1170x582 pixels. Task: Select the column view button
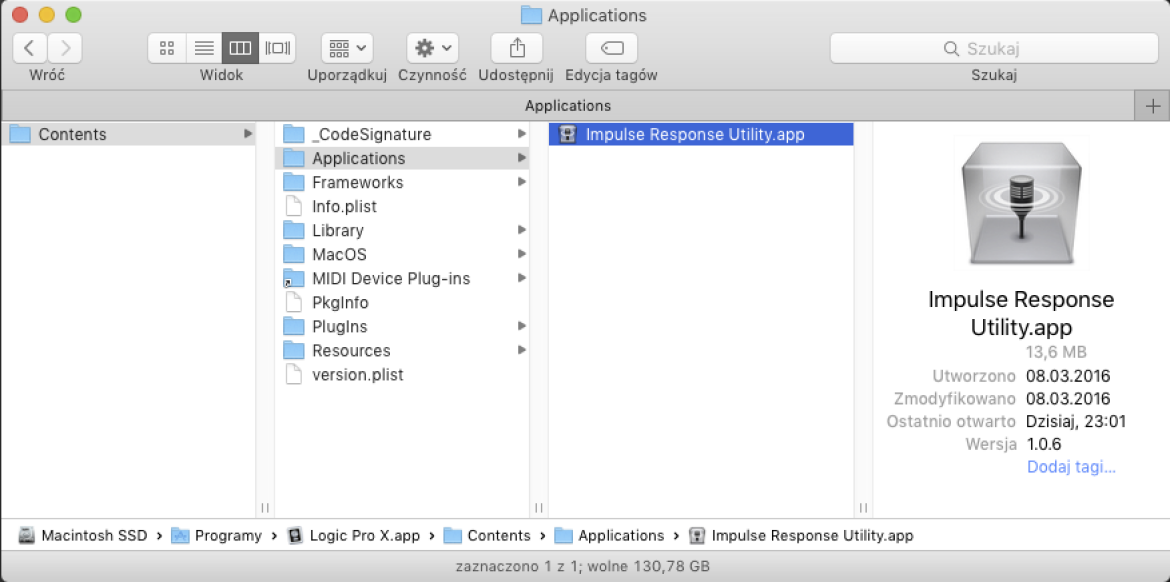tap(240, 48)
